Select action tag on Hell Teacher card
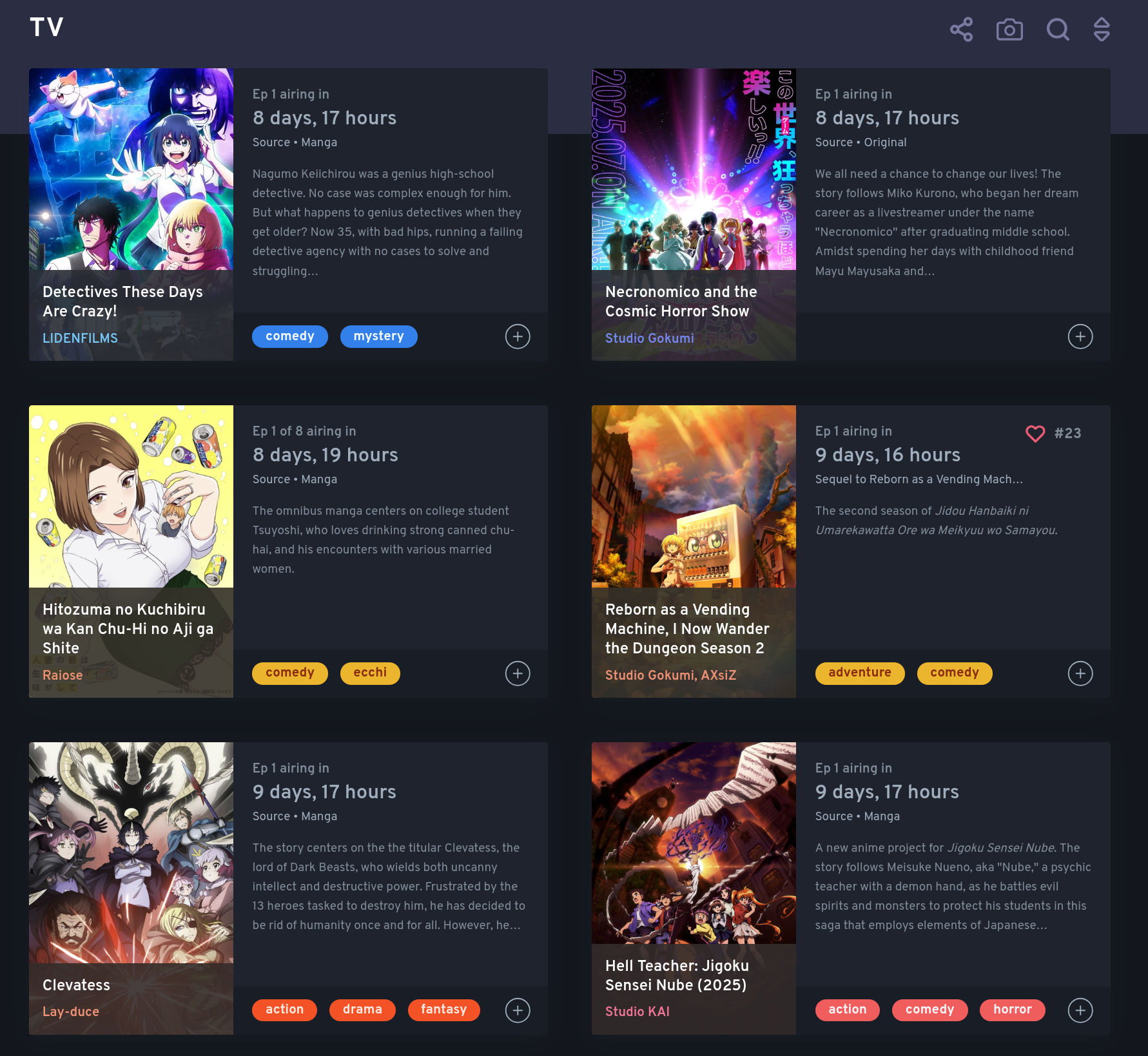Screen dimensions: 1148x1056 [x=848, y=1010]
